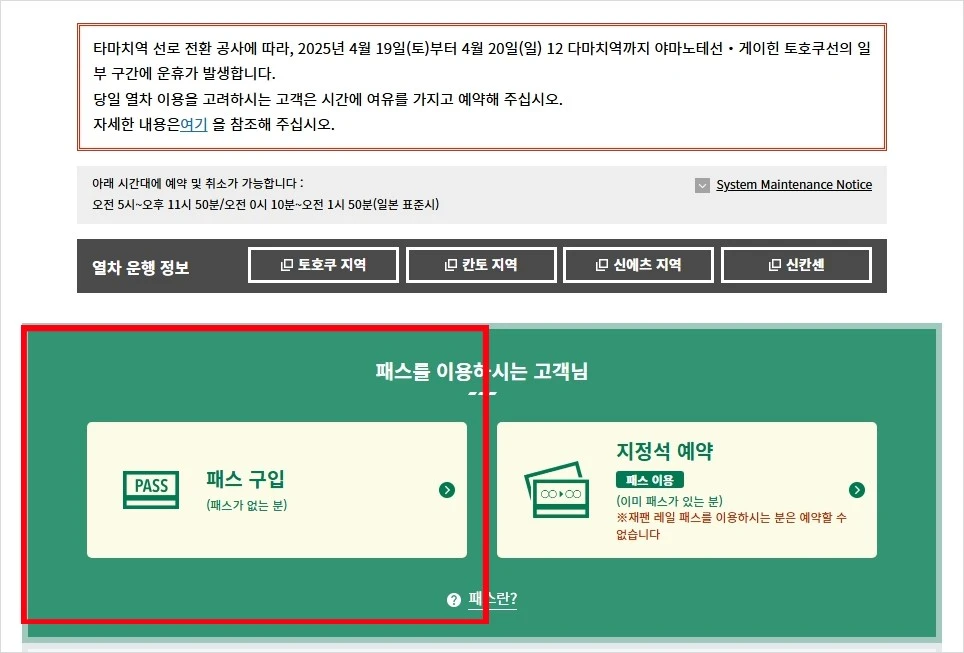Open the 신칸센 train information
This screenshot has height=653, width=964.
pos(796,264)
